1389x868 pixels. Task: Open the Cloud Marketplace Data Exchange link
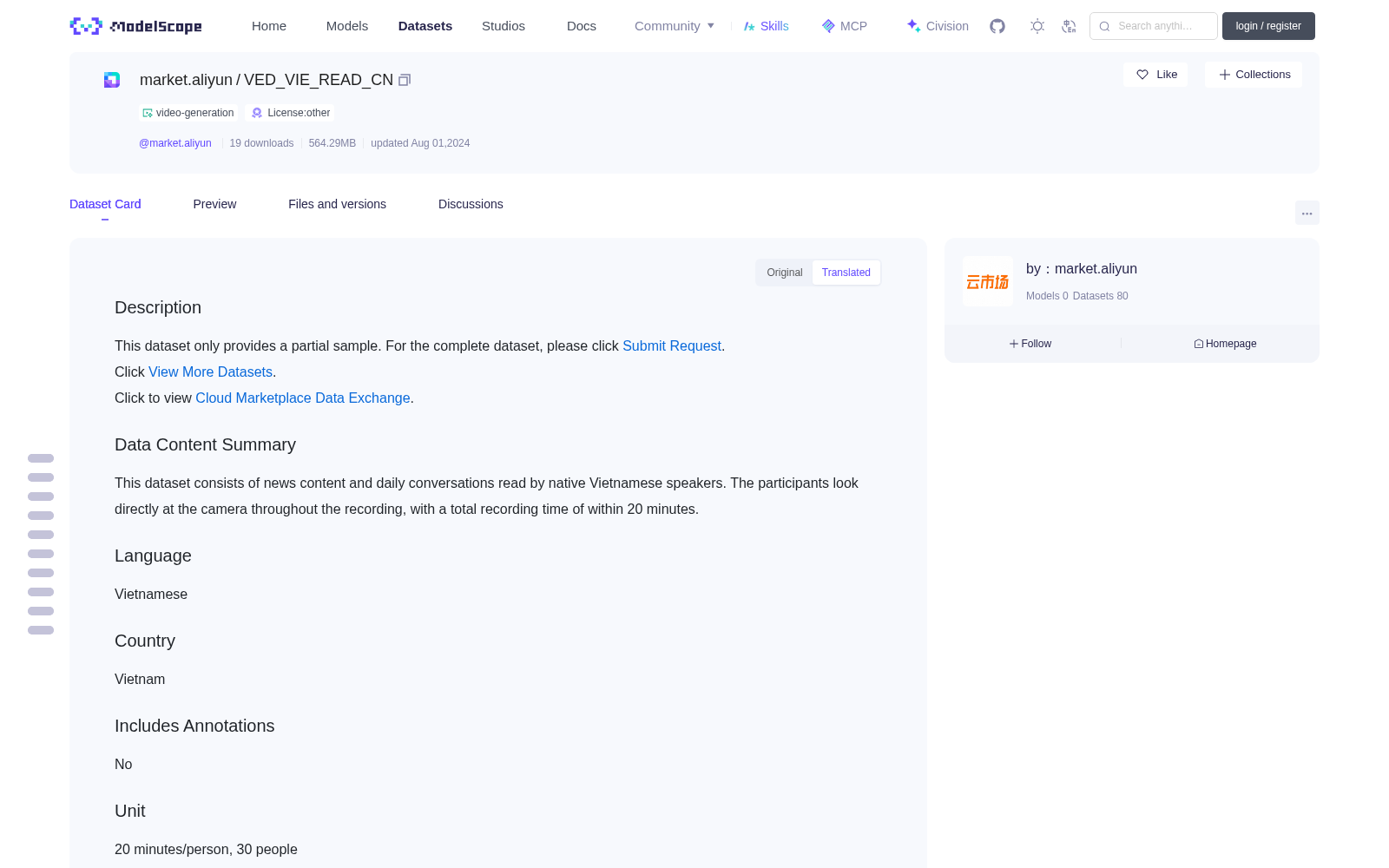point(303,398)
